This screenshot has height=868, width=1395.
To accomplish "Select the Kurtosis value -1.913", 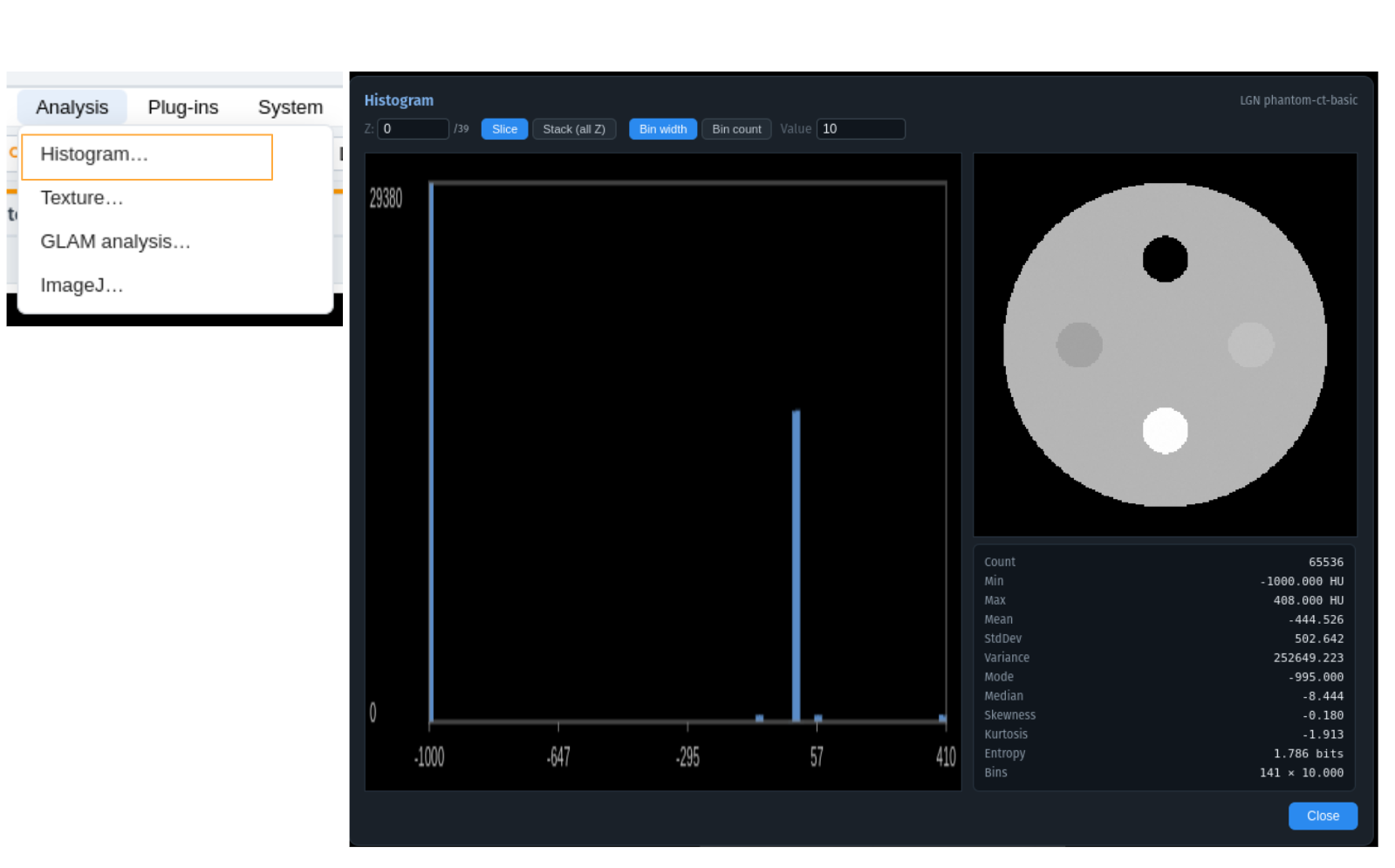I will 1323,735.
